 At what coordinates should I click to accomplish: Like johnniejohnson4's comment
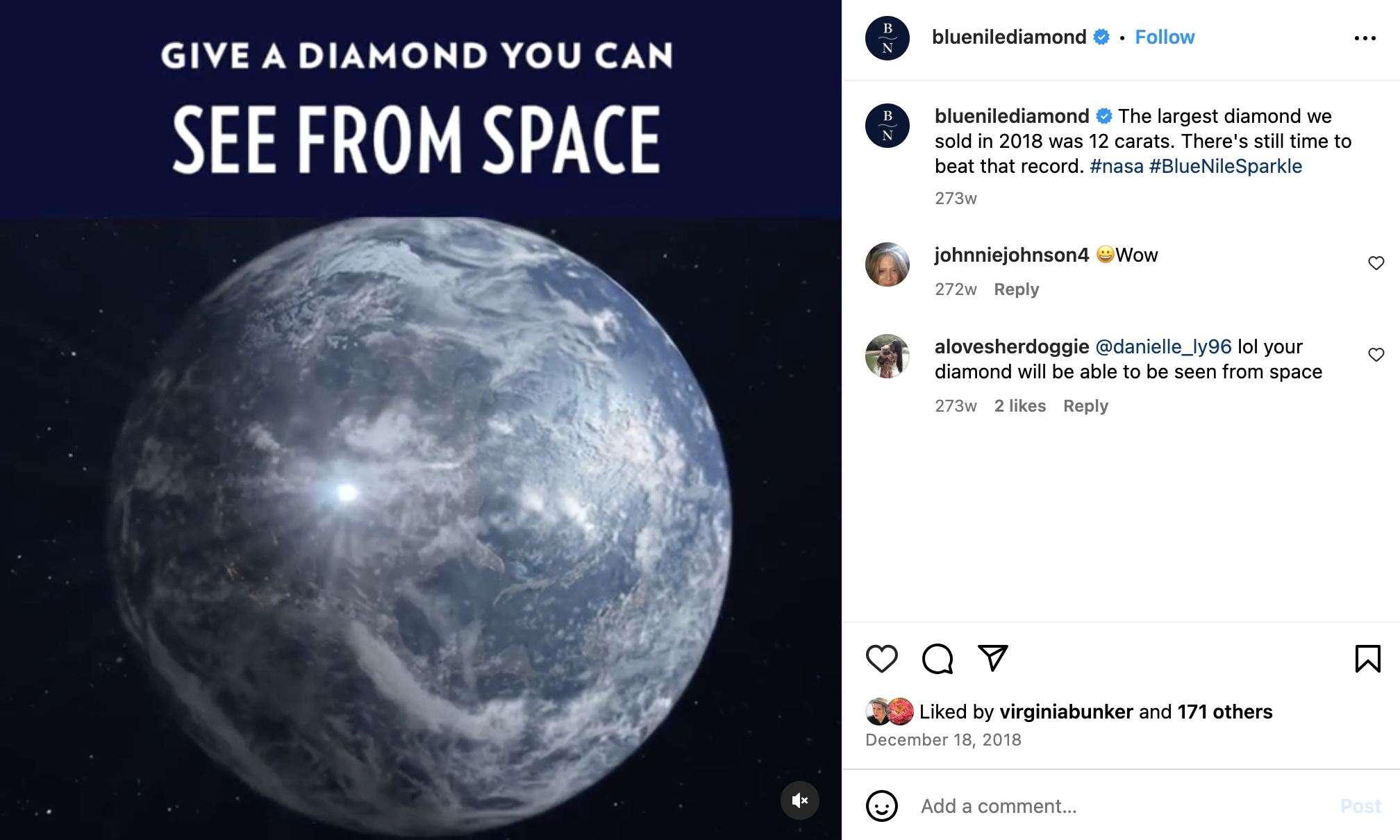[x=1376, y=263]
